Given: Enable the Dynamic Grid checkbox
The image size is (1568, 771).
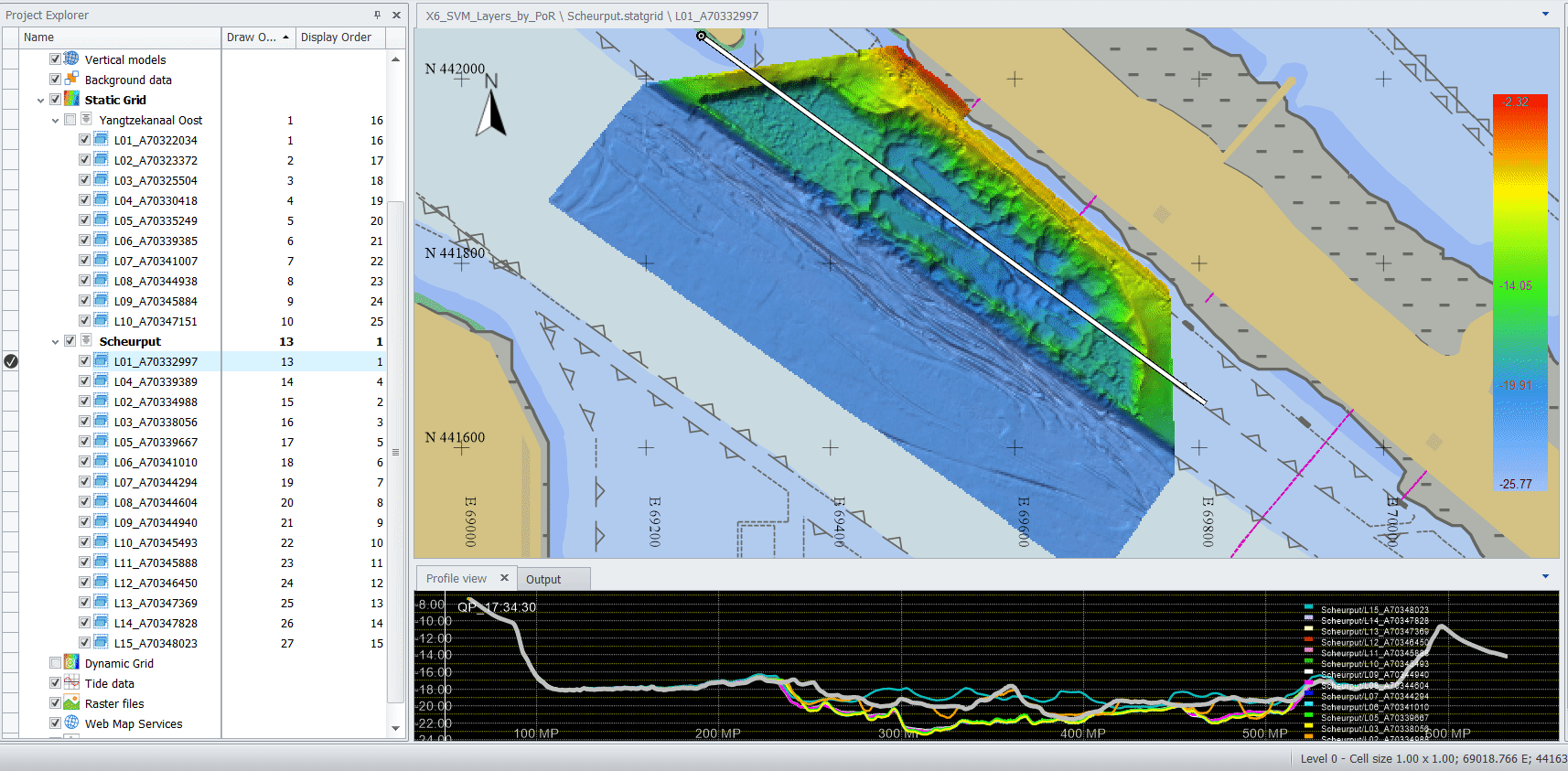Looking at the screenshot, I should (55, 663).
